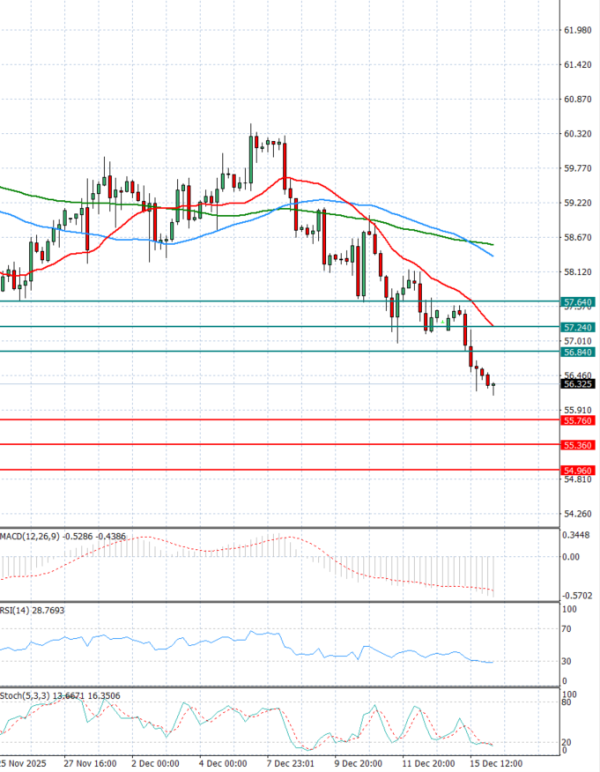Click the RSI 70 level axis label
This screenshot has width=600, height=772.
point(569,629)
